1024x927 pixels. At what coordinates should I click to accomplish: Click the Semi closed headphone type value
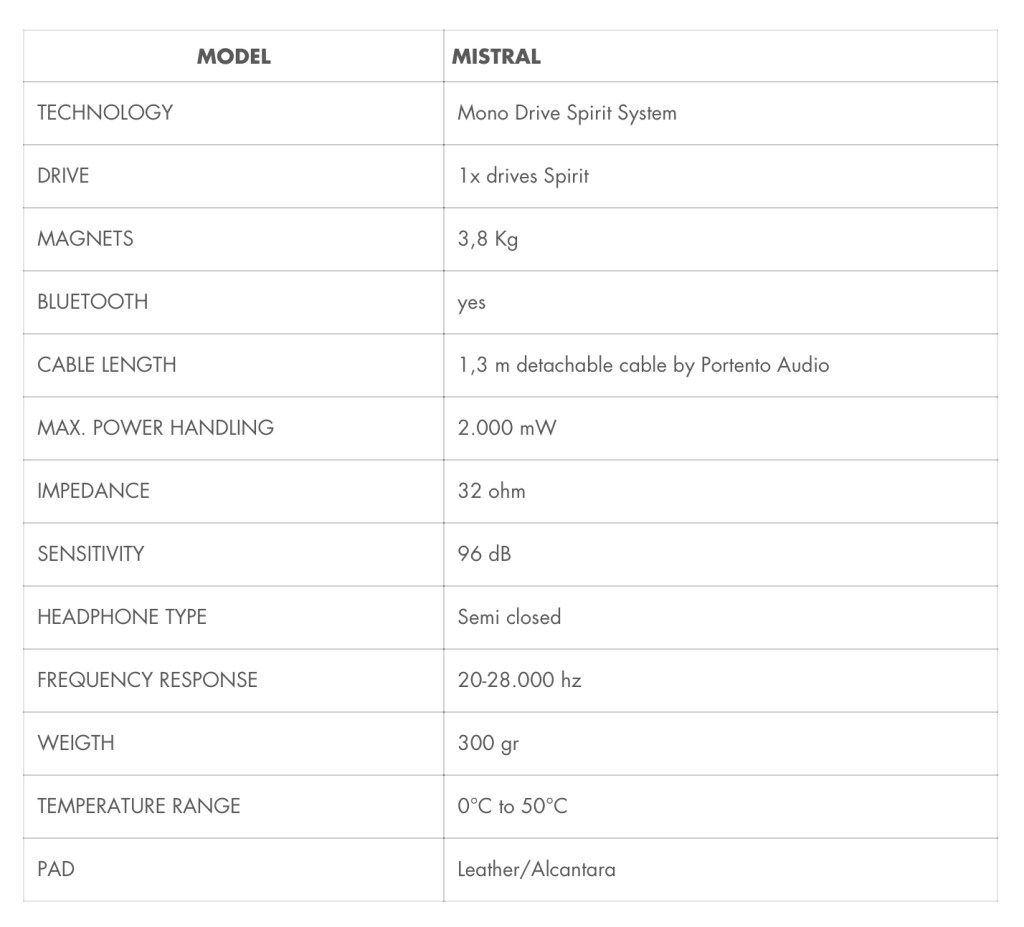point(509,617)
